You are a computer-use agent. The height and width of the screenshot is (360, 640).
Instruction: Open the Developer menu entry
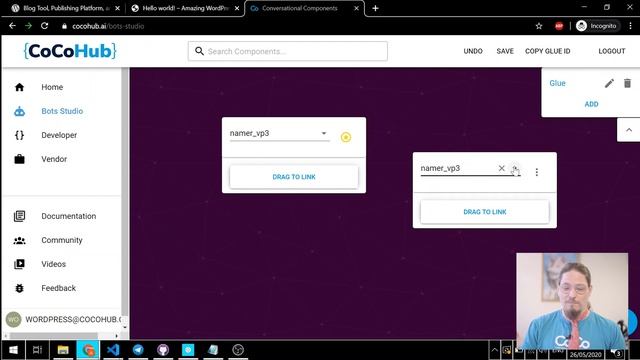pos(59,135)
